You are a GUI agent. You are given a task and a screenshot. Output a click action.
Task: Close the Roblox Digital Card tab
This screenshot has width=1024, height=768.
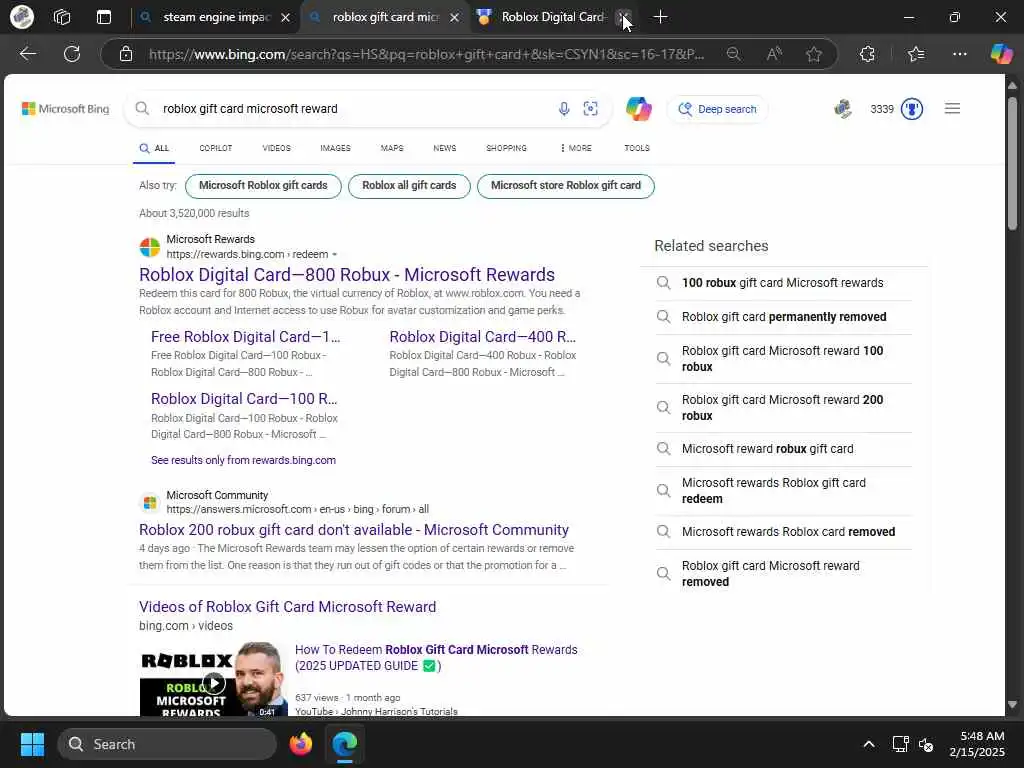click(624, 18)
